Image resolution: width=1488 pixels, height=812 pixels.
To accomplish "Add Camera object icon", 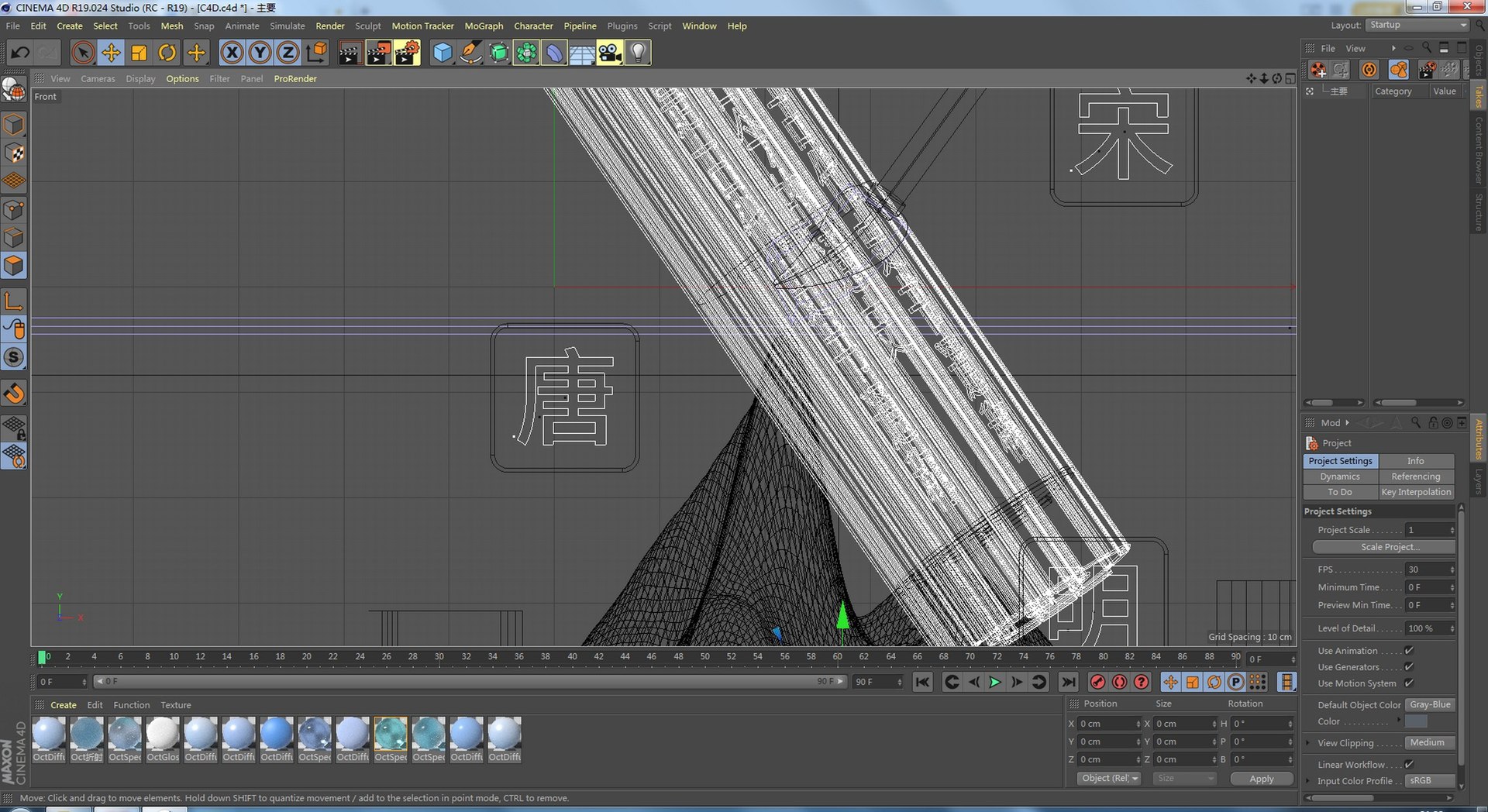I will click(610, 53).
